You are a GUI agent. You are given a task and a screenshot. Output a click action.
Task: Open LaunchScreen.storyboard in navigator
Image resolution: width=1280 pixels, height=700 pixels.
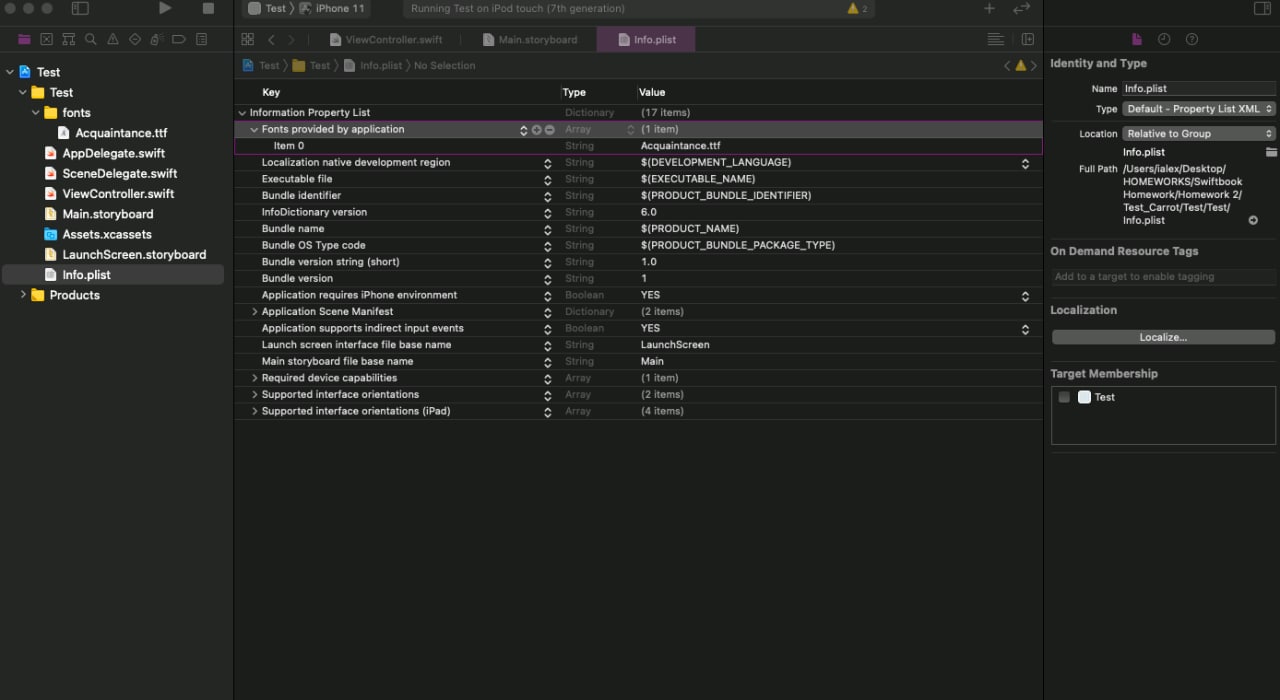[x=125, y=254]
